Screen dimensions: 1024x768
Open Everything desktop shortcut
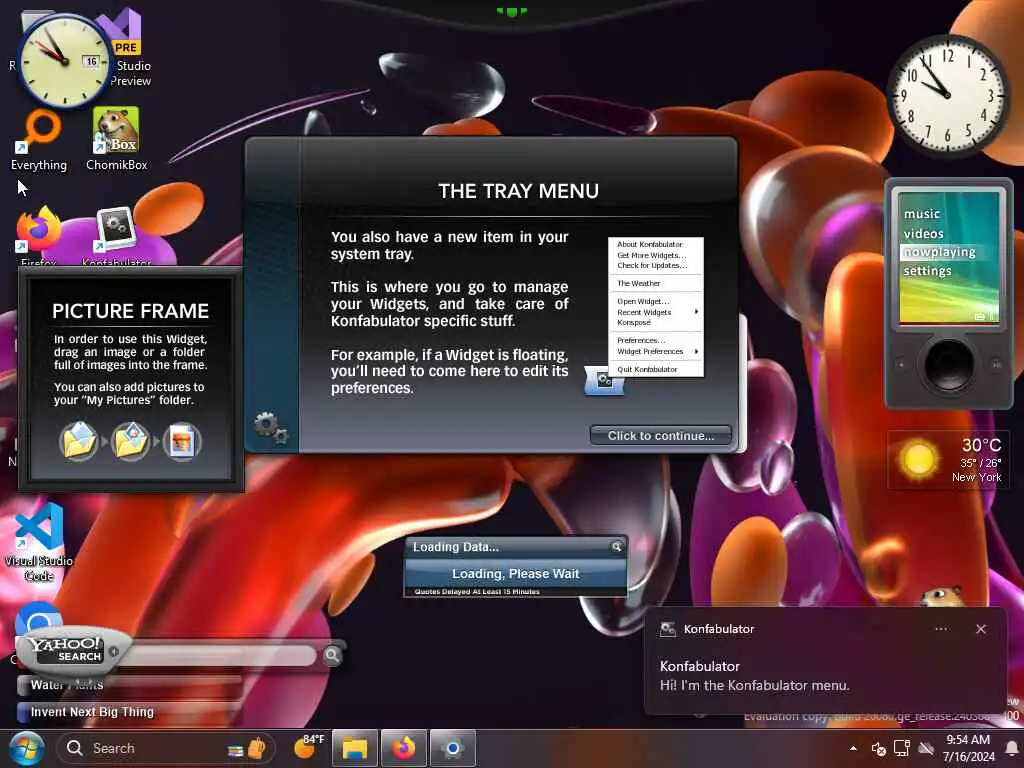point(39,141)
